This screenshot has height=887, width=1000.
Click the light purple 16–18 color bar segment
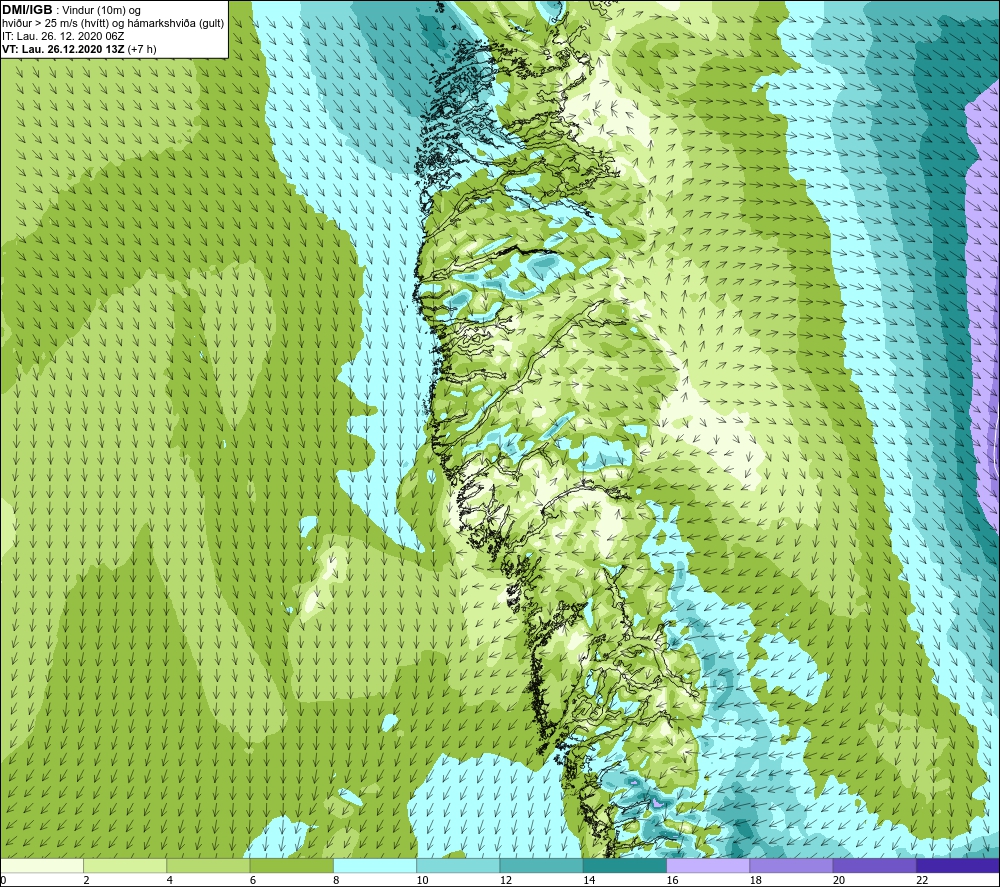click(708, 866)
